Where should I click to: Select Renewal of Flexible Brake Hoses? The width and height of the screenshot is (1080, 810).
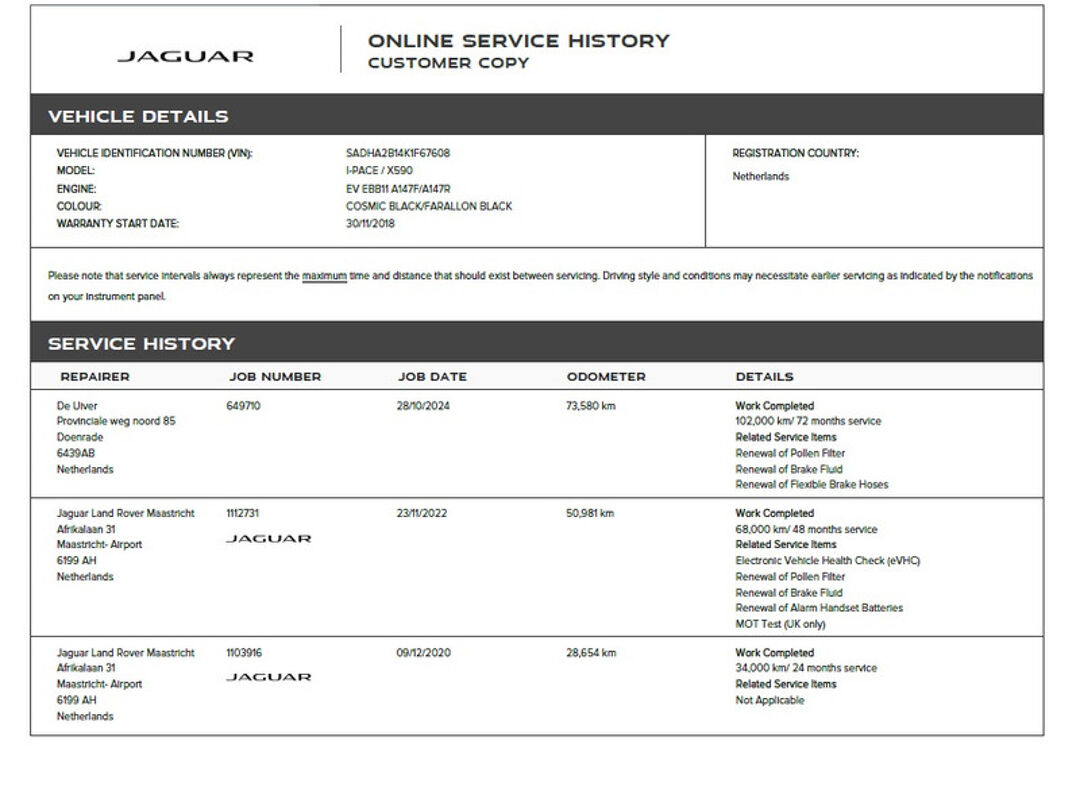(811, 484)
